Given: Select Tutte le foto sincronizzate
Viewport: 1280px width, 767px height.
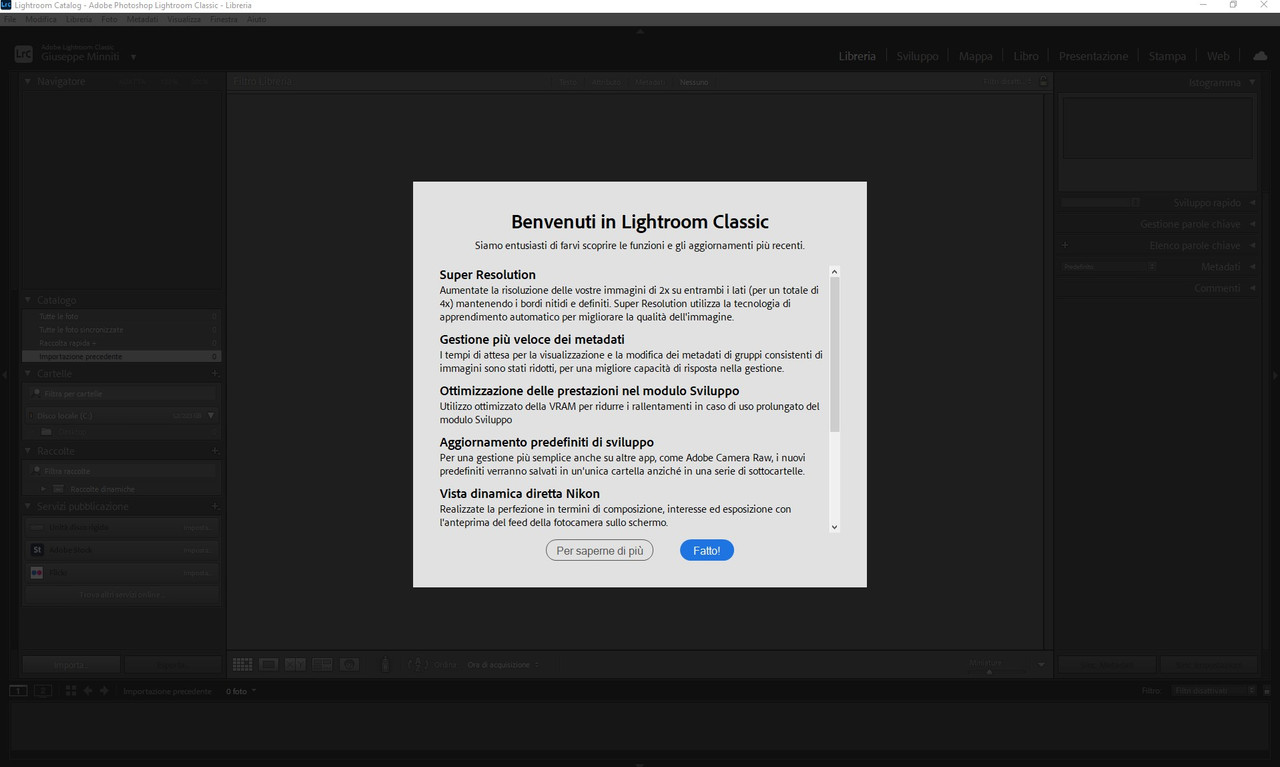Looking at the screenshot, I should tap(121, 329).
